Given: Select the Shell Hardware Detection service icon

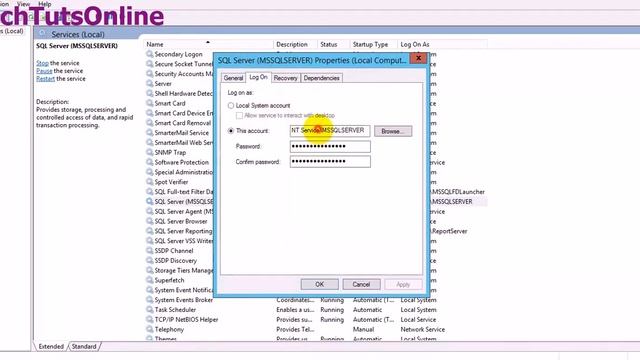Looking at the screenshot, I should click(150, 93).
